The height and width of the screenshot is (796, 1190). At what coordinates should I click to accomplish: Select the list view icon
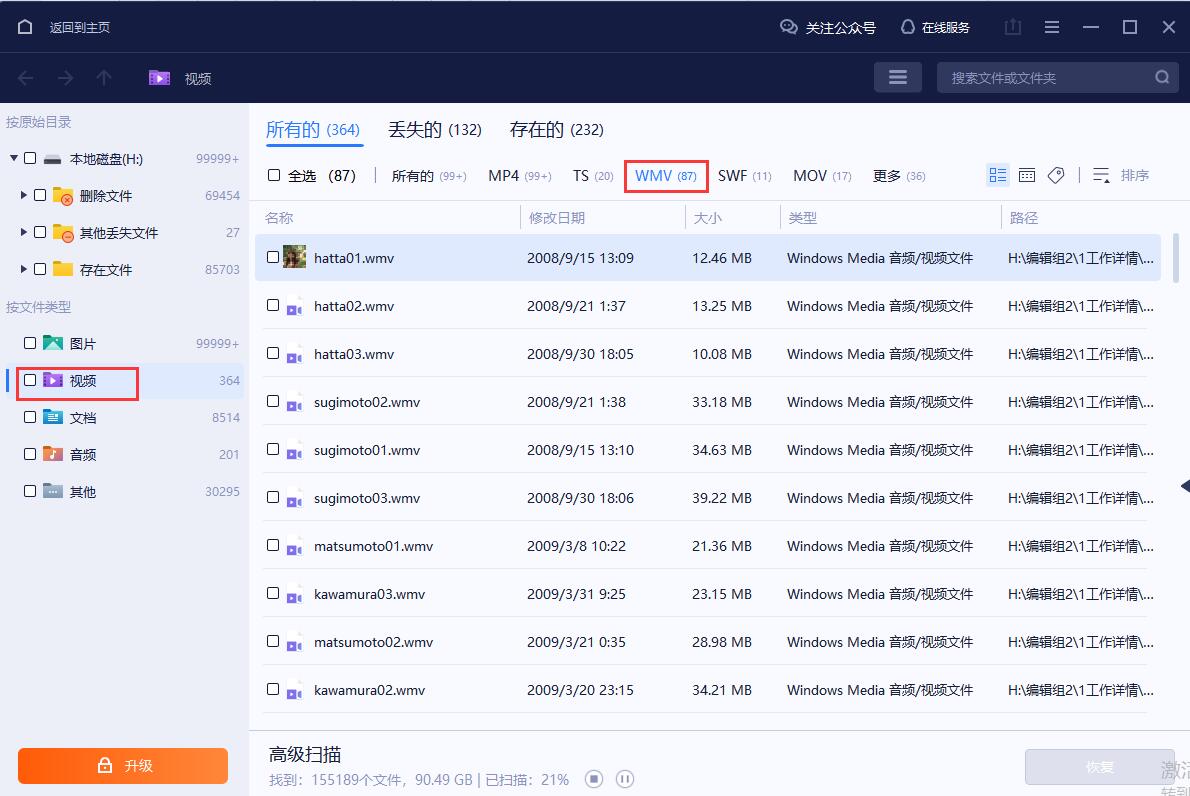point(1027,174)
